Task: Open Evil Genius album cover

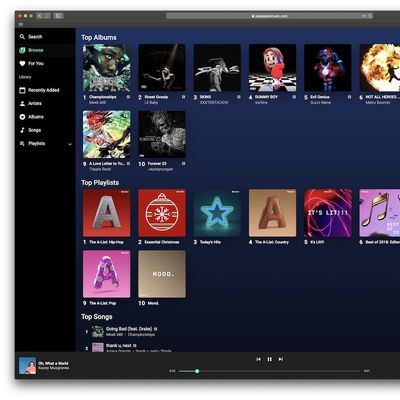Action: [328, 68]
